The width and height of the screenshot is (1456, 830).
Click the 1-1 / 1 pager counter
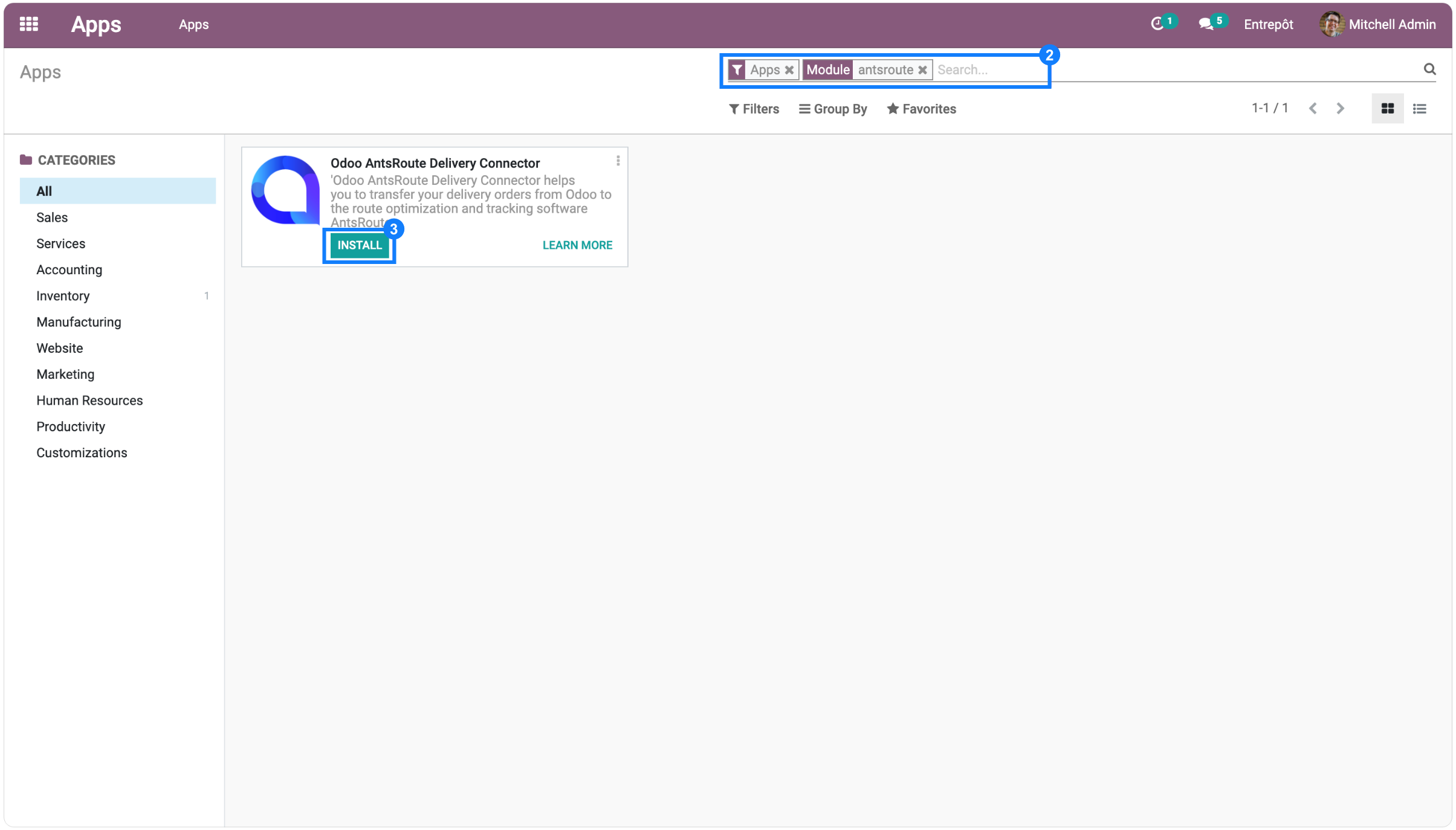click(x=1269, y=108)
